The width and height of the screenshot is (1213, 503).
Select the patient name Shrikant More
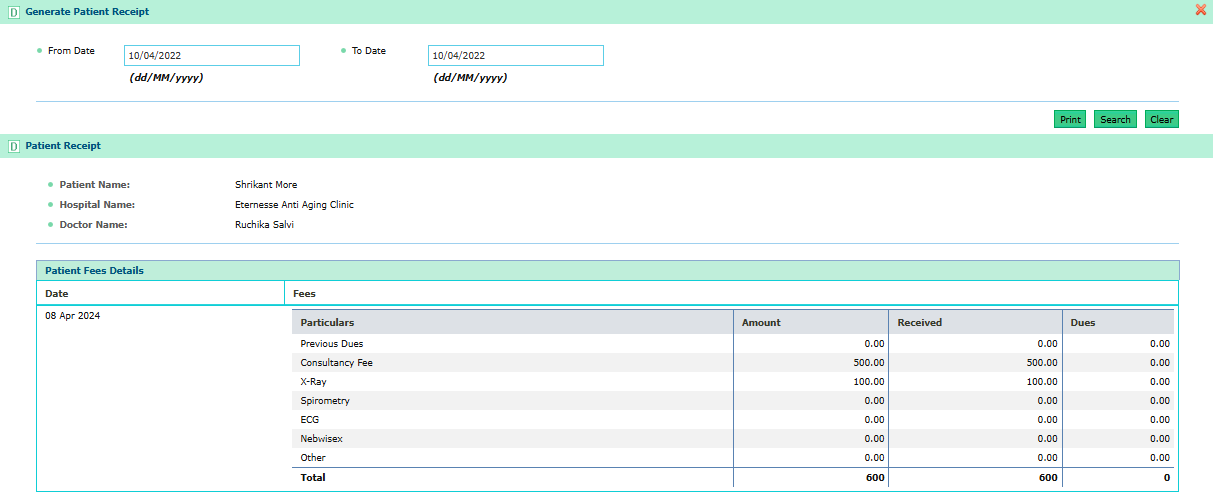[266, 185]
